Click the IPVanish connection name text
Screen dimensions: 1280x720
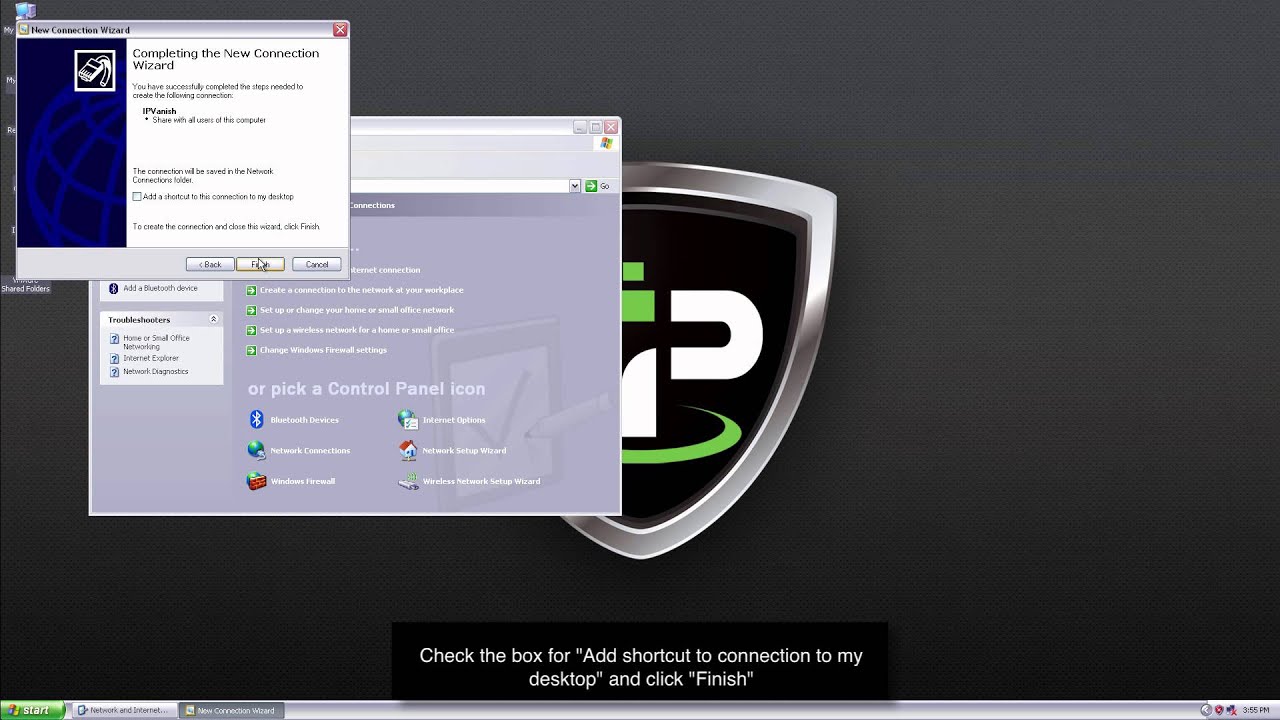tap(159, 111)
